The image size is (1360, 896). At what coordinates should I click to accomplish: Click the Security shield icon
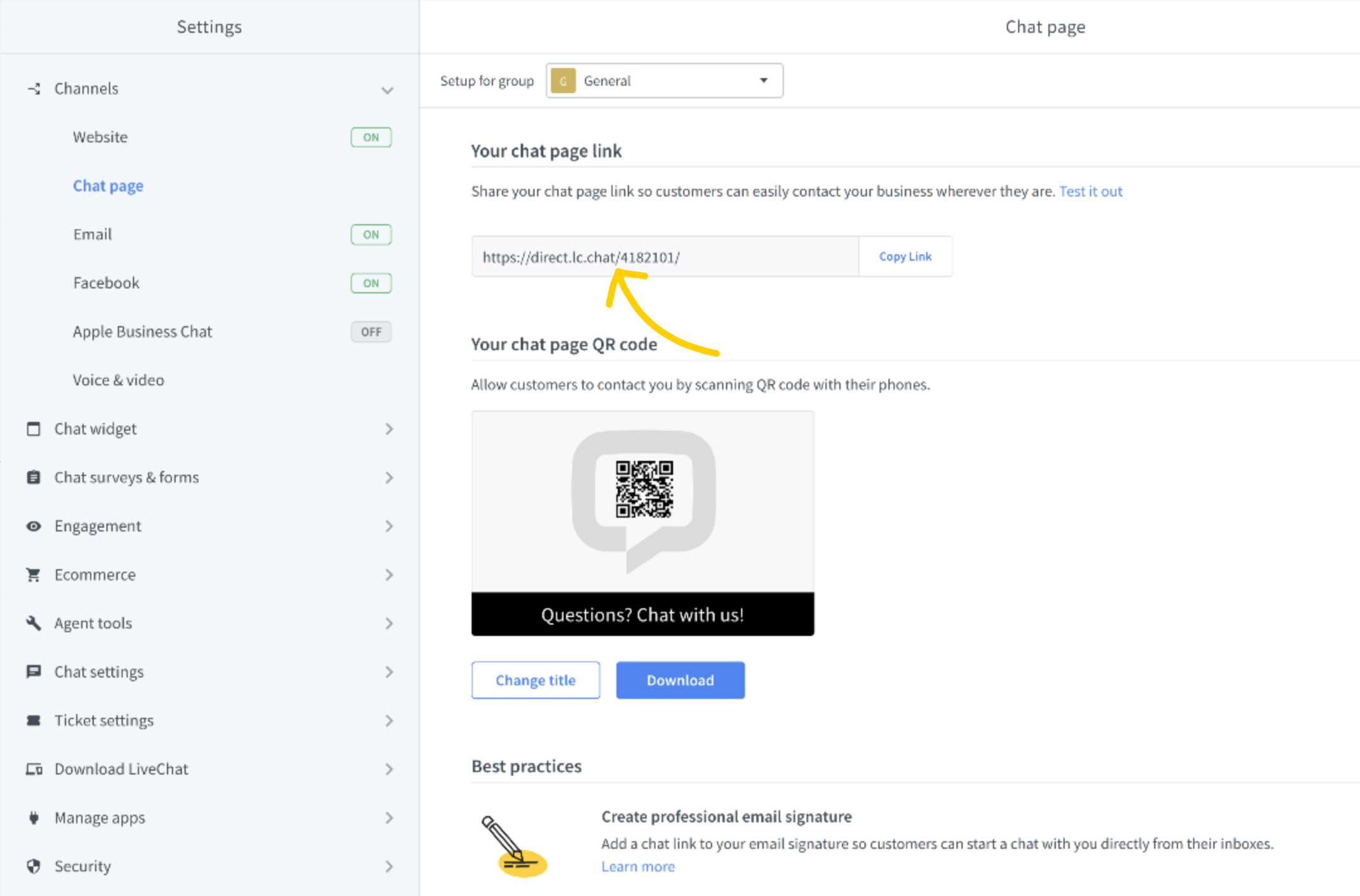[x=33, y=866]
